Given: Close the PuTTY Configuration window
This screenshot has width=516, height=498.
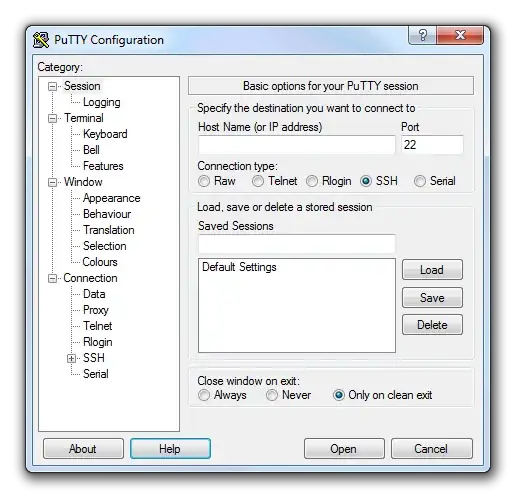Looking at the screenshot, I should pos(460,35).
